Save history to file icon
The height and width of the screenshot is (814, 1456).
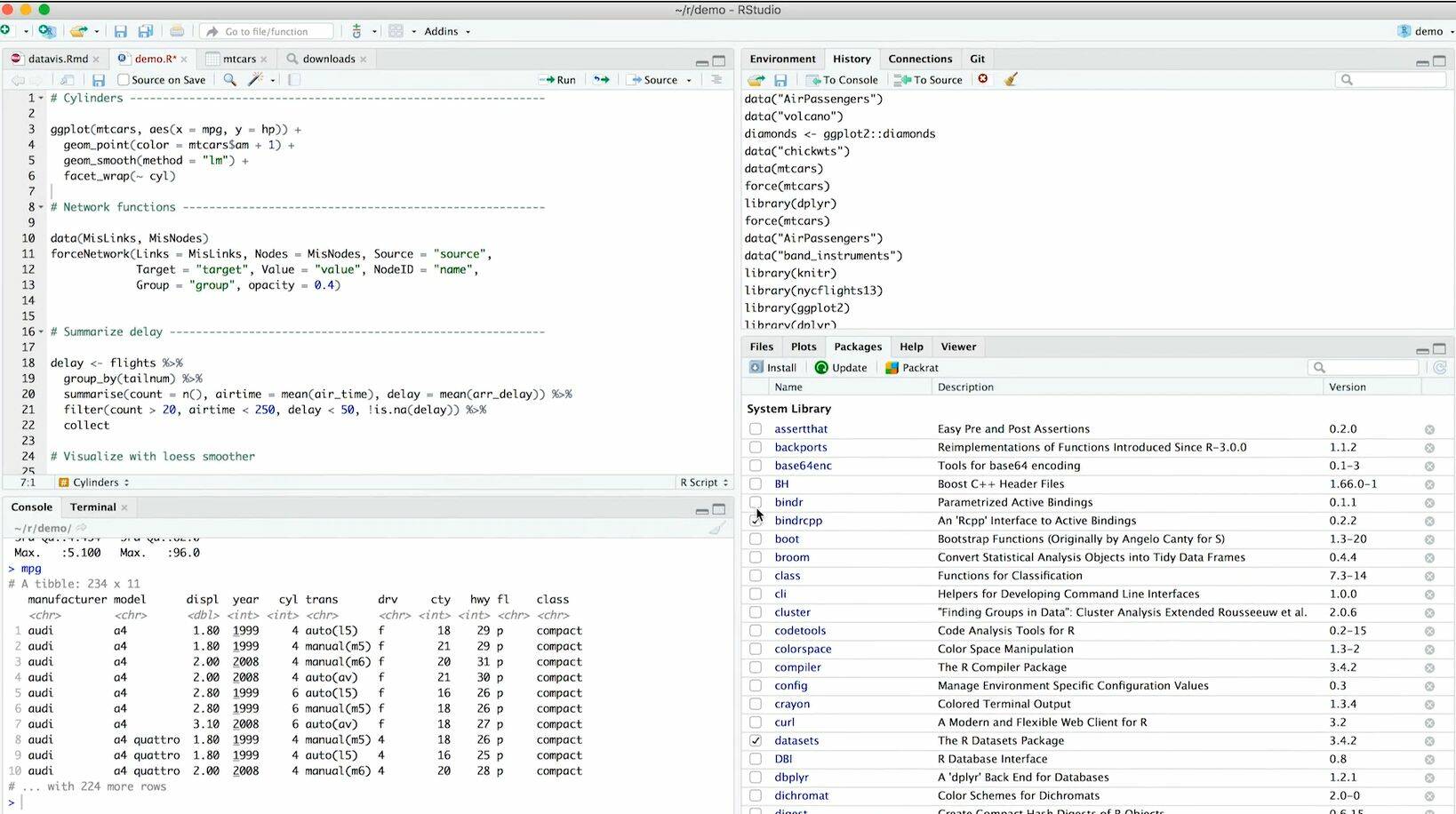[x=780, y=80]
